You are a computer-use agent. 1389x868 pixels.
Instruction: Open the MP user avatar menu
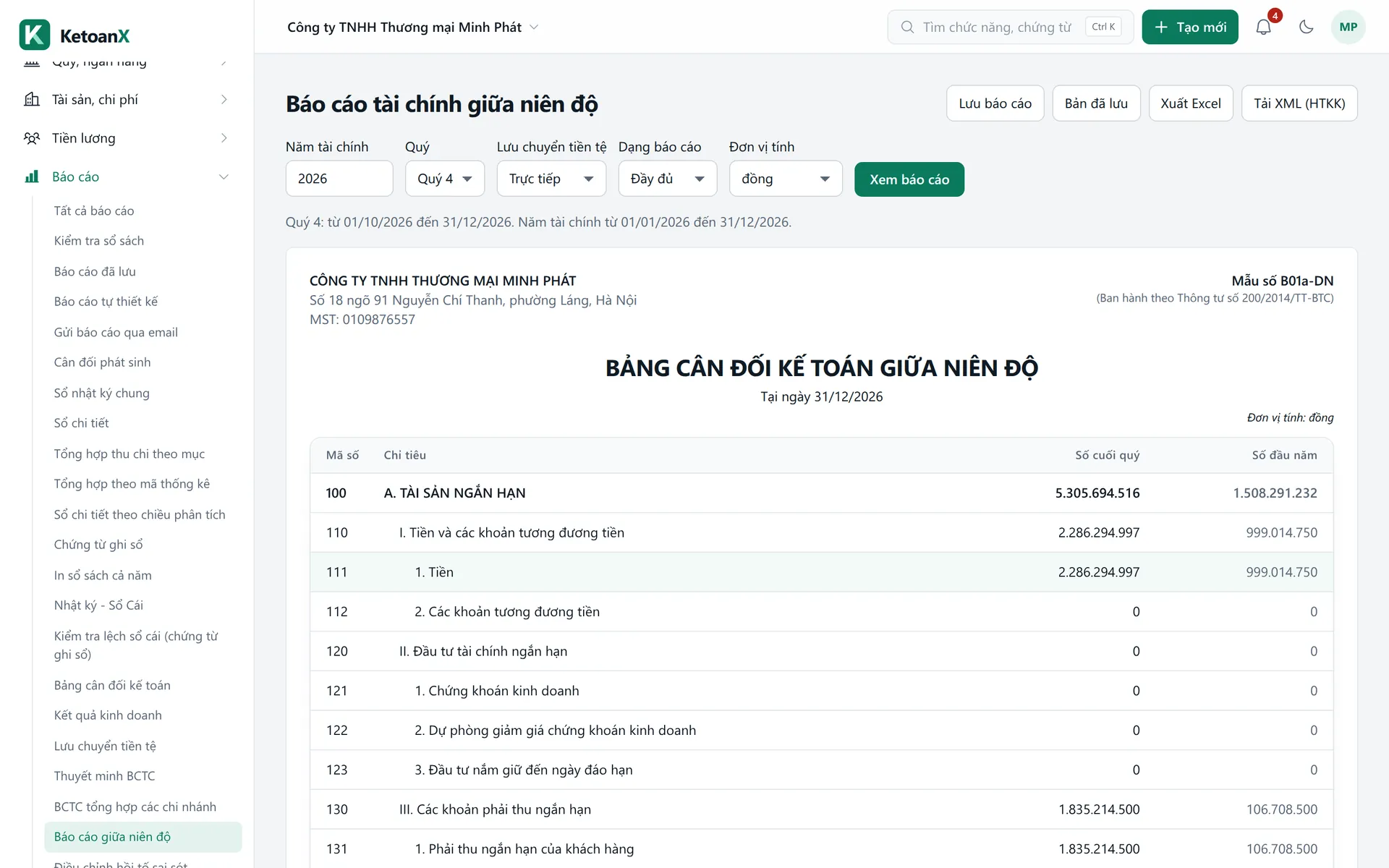click(x=1348, y=27)
